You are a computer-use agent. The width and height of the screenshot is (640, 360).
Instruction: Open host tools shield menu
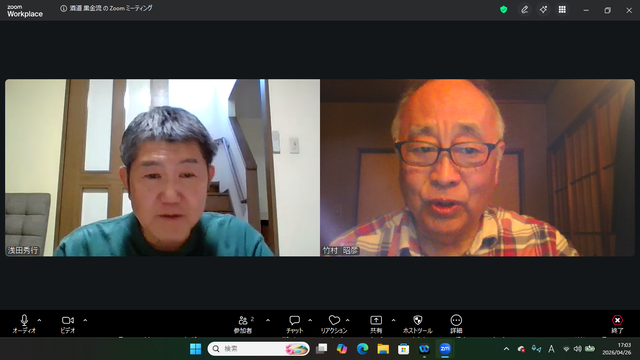pyautogui.click(x=417, y=324)
